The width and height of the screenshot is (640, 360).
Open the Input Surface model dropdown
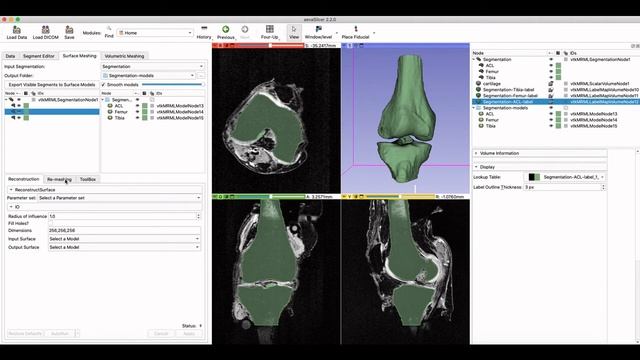(124, 239)
